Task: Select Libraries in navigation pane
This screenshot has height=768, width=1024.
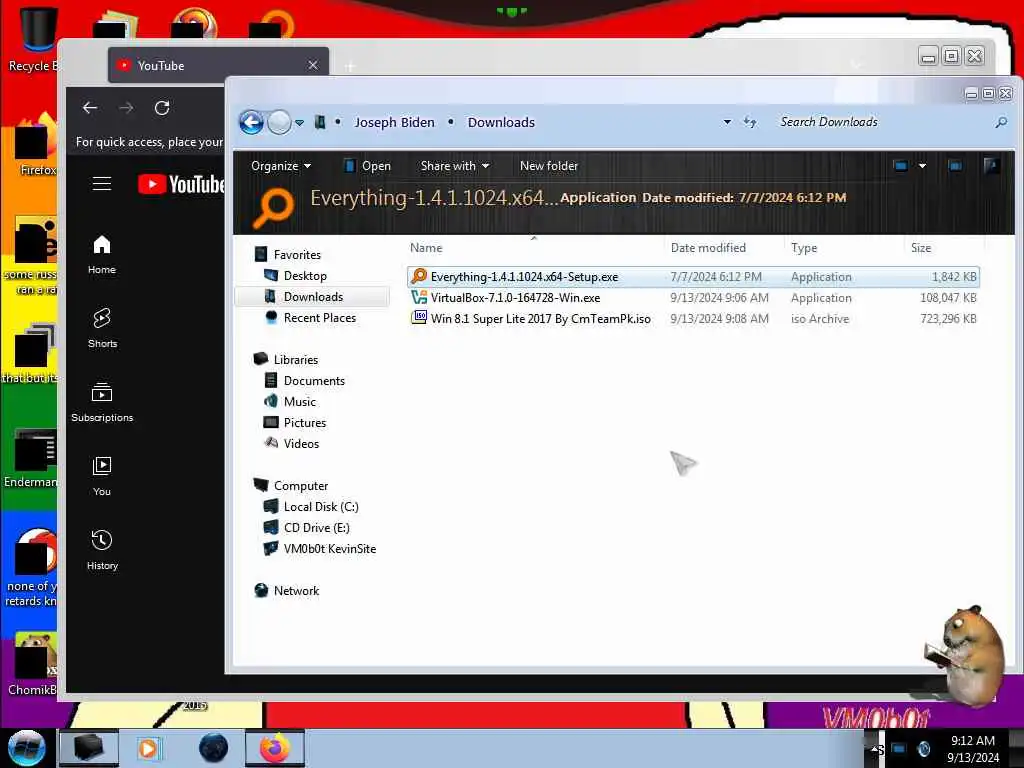Action: (x=295, y=360)
